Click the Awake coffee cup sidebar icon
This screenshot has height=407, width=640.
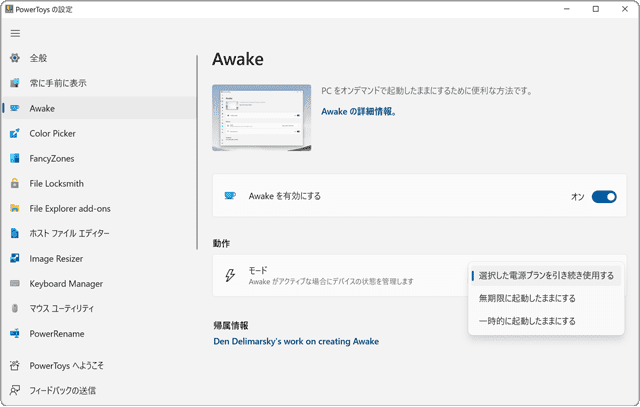pos(15,108)
